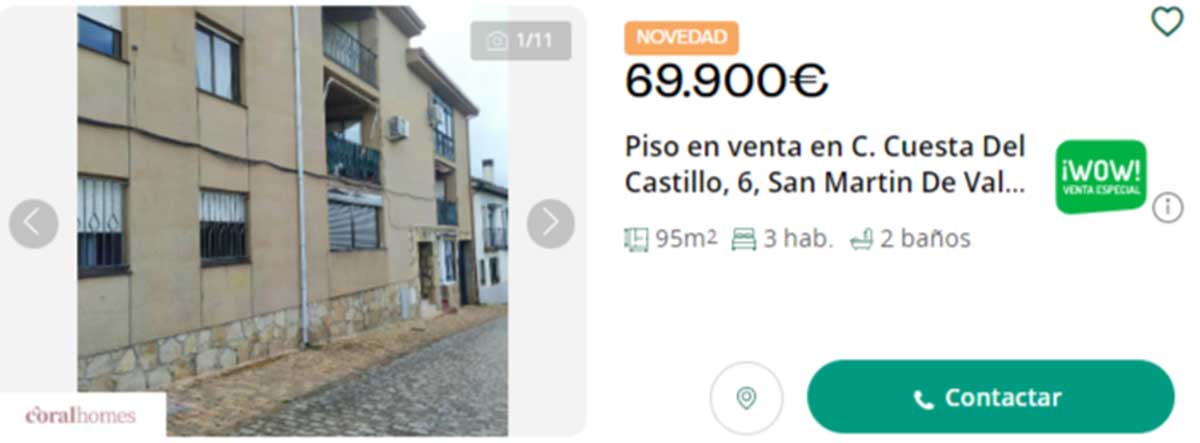Open the coralhomes agency logo
The height and width of the screenshot is (443, 1200).
tap(81, 415)
